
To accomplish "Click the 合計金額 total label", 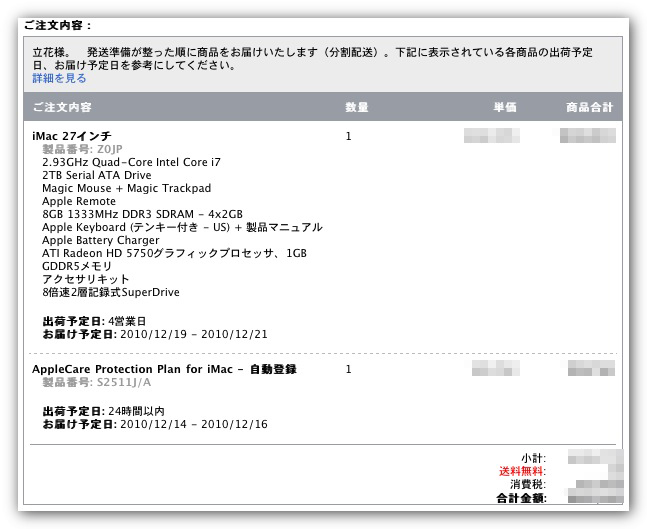I will click(521, 496).
